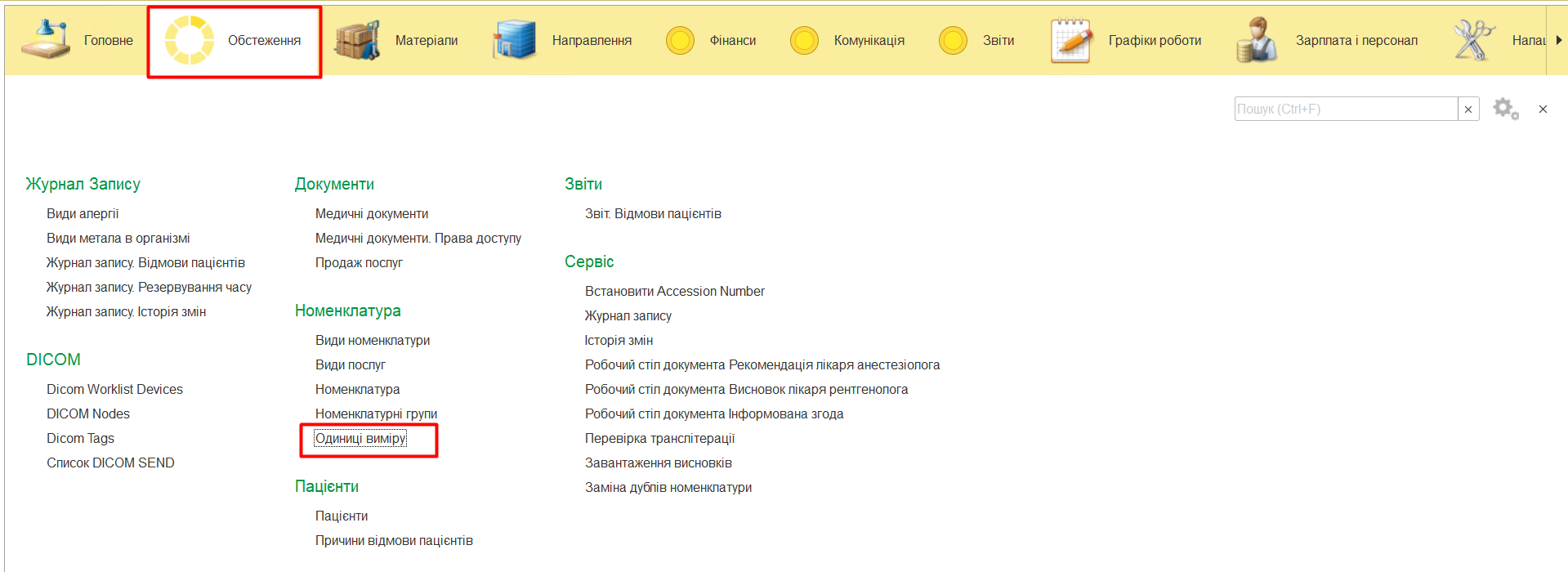This screenshot has width=1568, height=572.
Task: Click the desk lamp Головне icon
Action: 45,40
